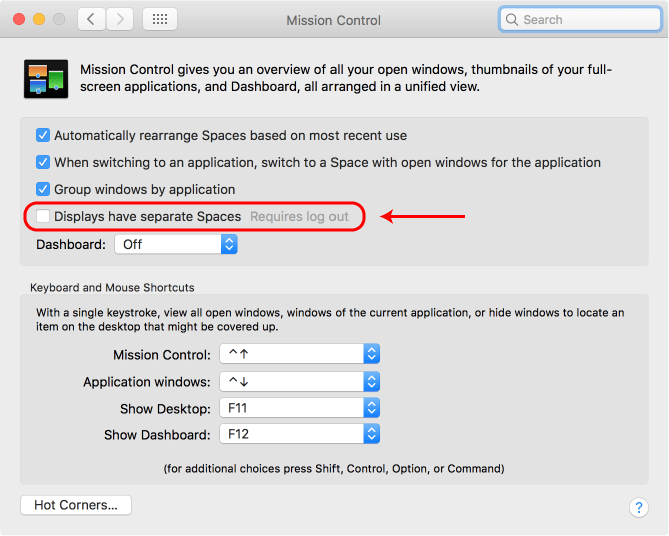Open the Application windows shortcut dropdown

[300, 382]
